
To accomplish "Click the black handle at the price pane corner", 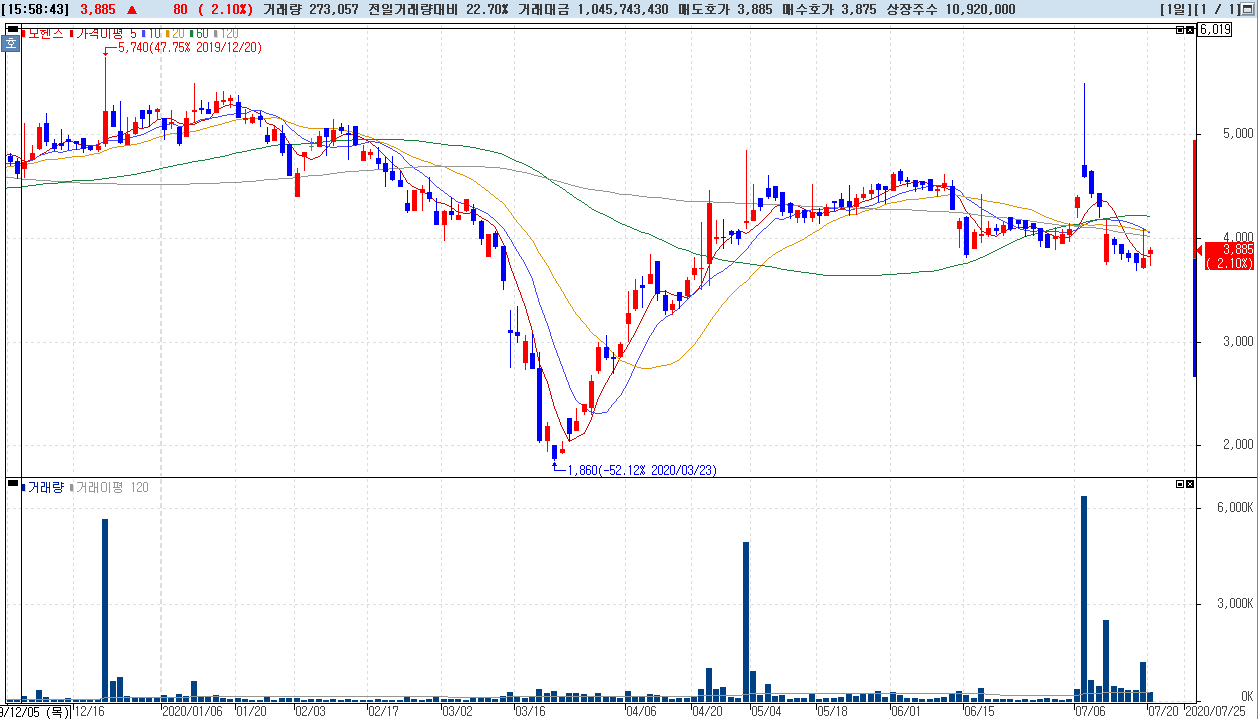I will point(11,31).
